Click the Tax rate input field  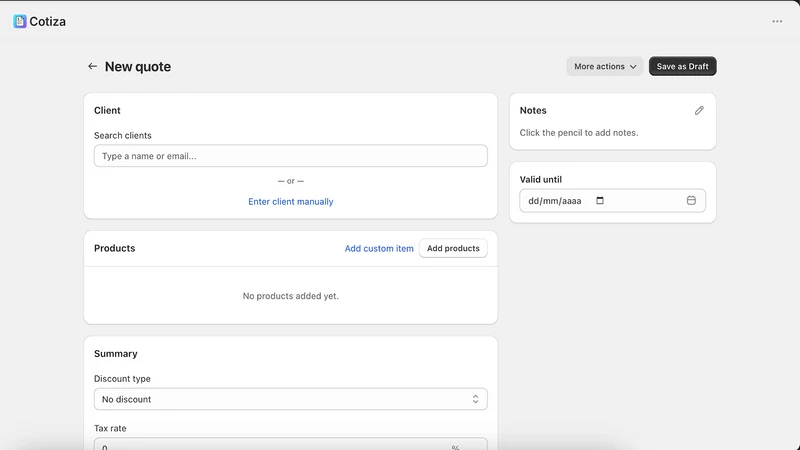click(290, 444)
